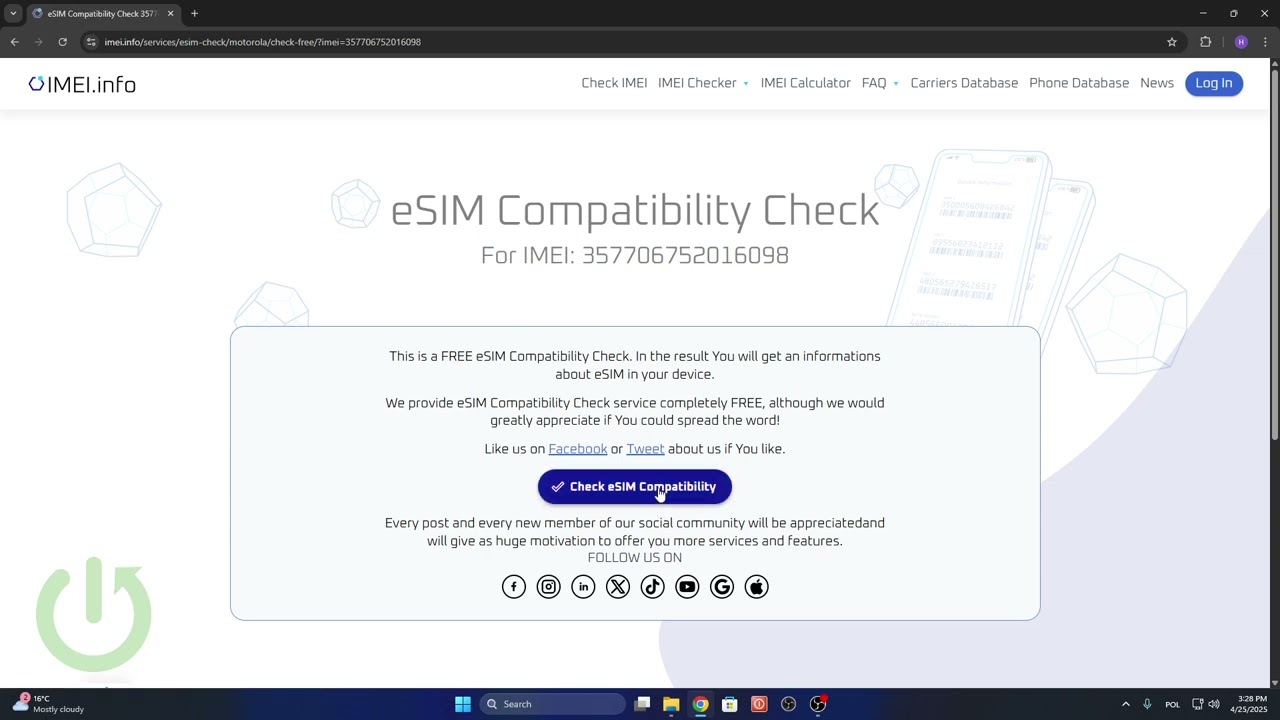Open Chrome three-dot menu
This screenshot has height=720, width=1280.
pyautogui.click(x=1265, y=42)
